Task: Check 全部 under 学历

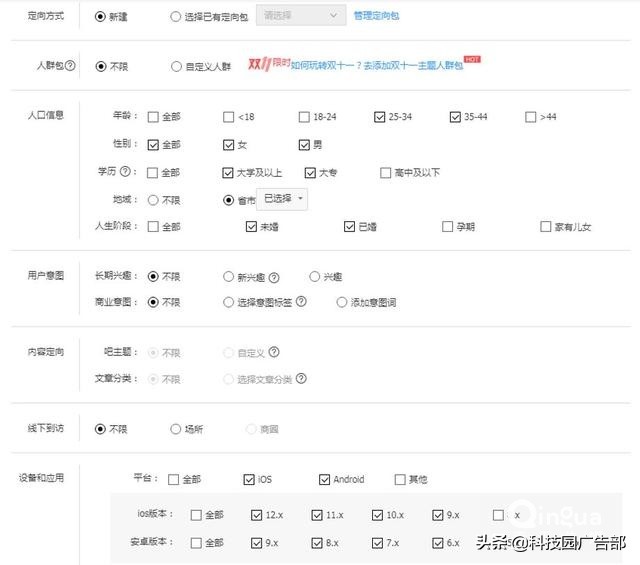Action: tap(152, 173)
